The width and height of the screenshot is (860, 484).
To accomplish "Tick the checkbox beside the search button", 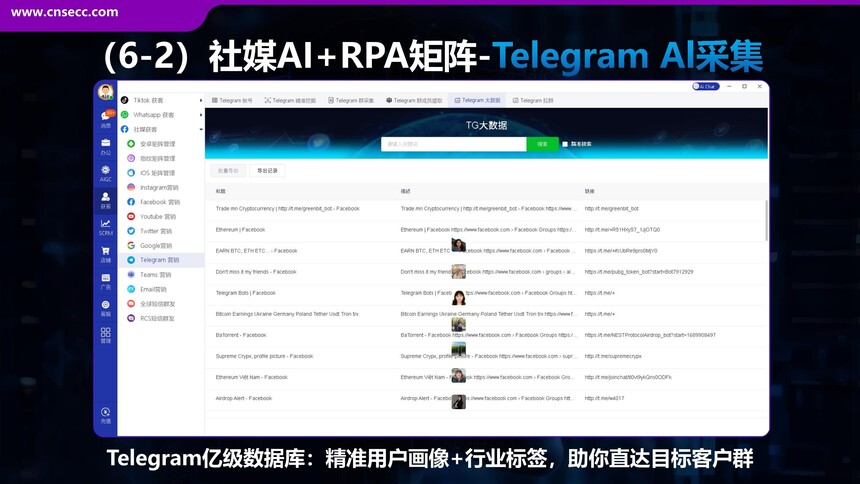I will (565, 144).
